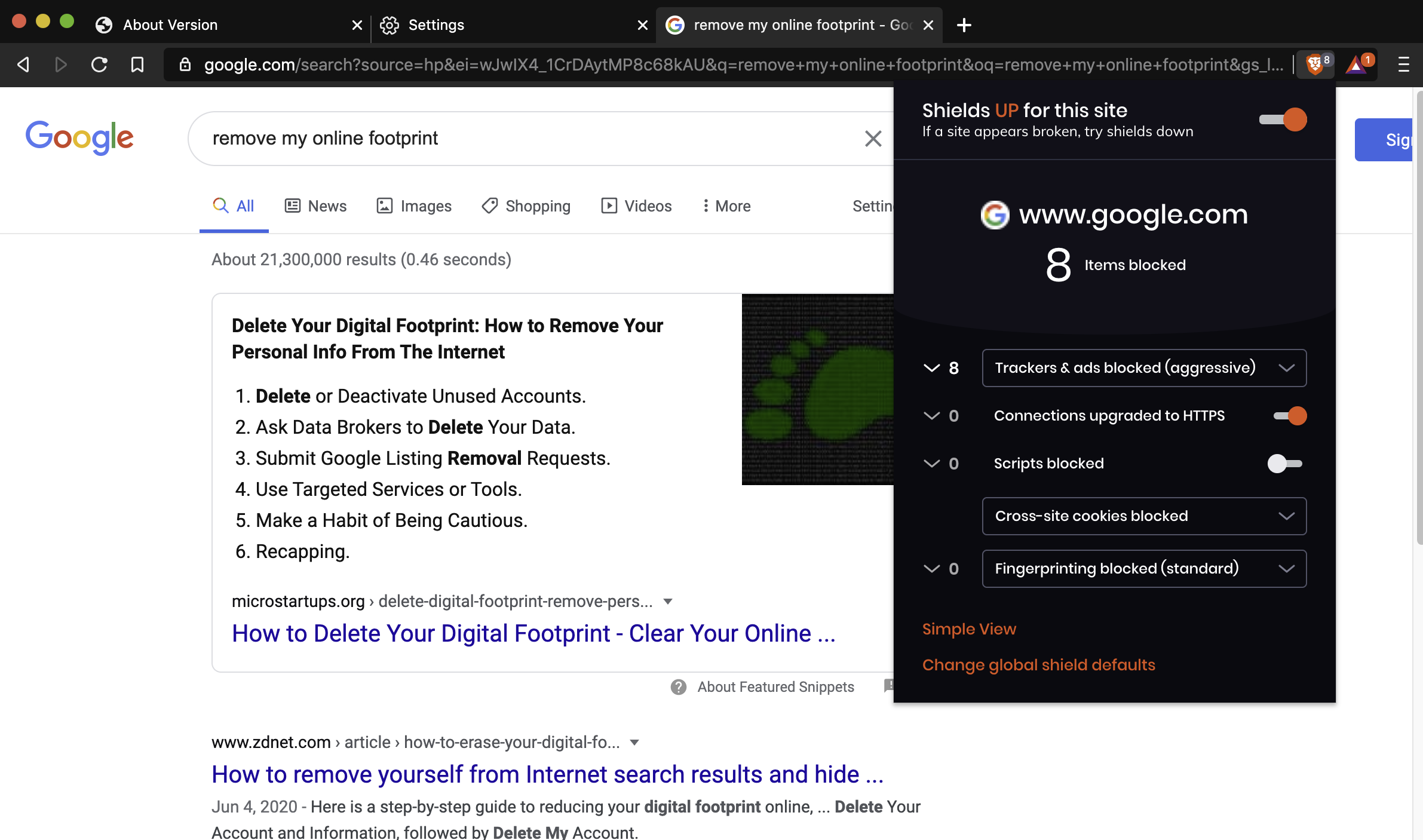Click the page vertical scrollbar
Viewport: 1423px width, 840px height.
[x=1418, y=317]
